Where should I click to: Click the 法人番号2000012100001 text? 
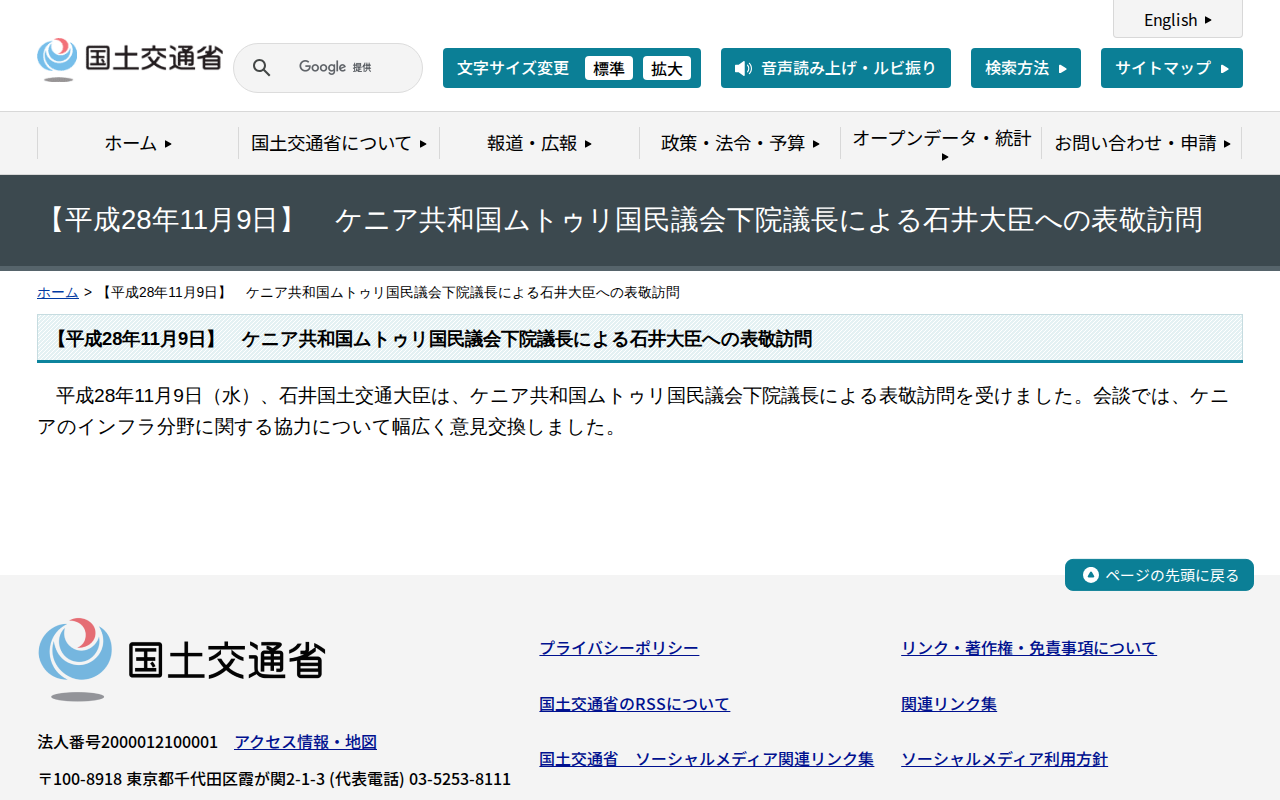[128, 742]
